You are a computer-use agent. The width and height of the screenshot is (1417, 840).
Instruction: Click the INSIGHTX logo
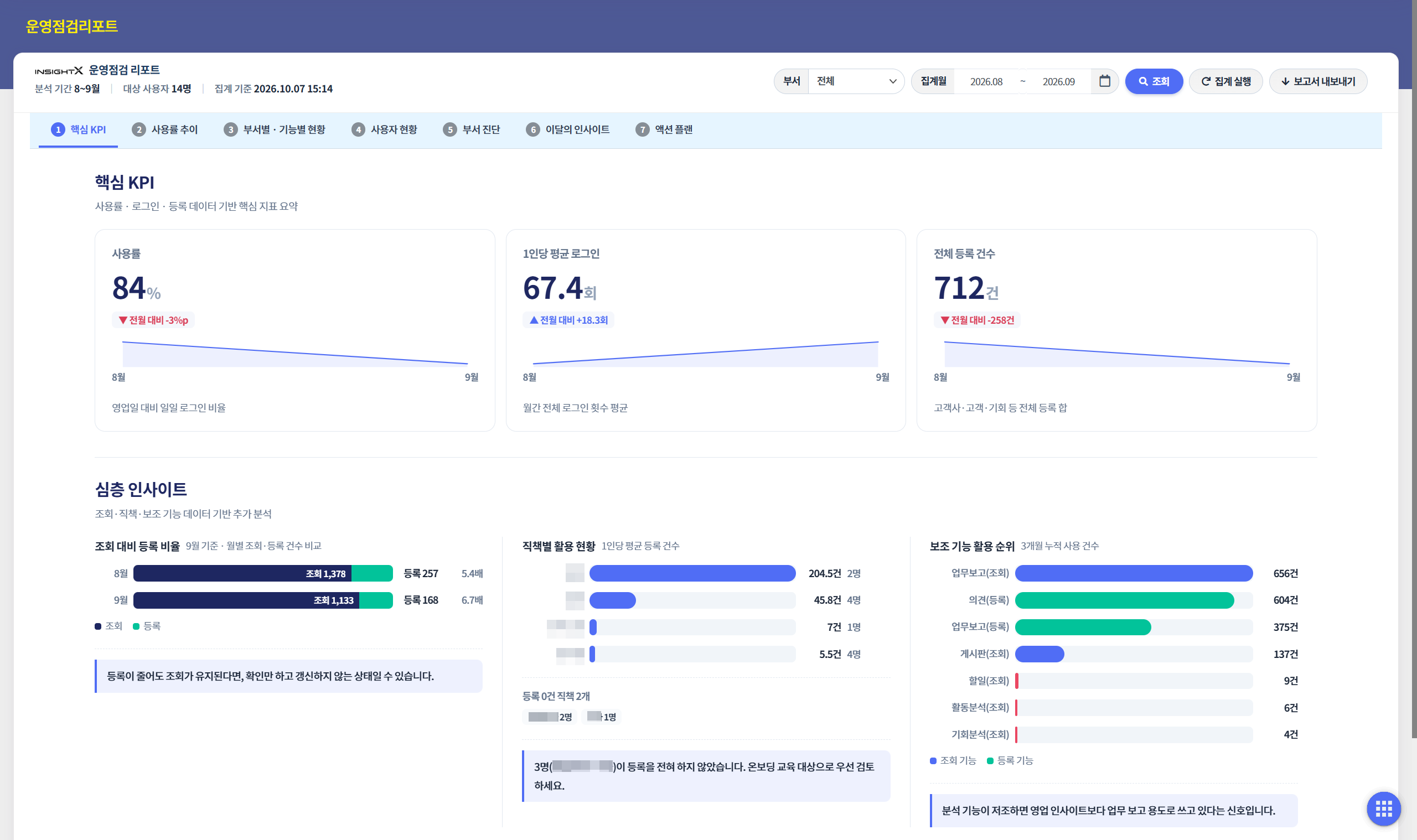tap(59, 71)
